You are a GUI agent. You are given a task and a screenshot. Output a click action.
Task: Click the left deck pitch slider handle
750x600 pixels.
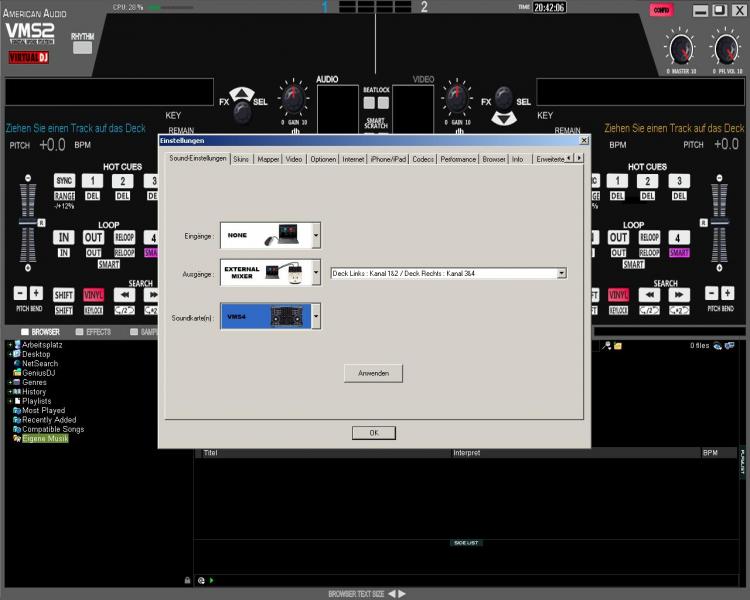point(28,222)
